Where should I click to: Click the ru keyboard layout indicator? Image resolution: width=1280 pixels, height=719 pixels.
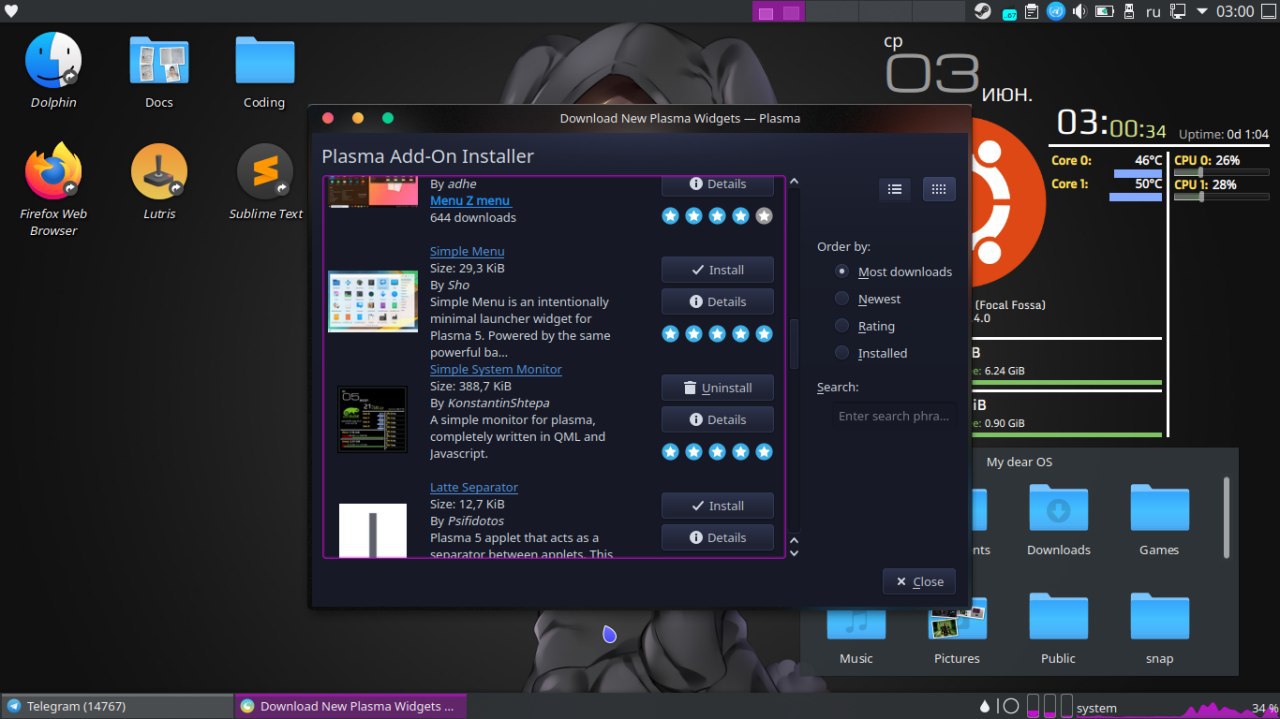(1153, 12)
